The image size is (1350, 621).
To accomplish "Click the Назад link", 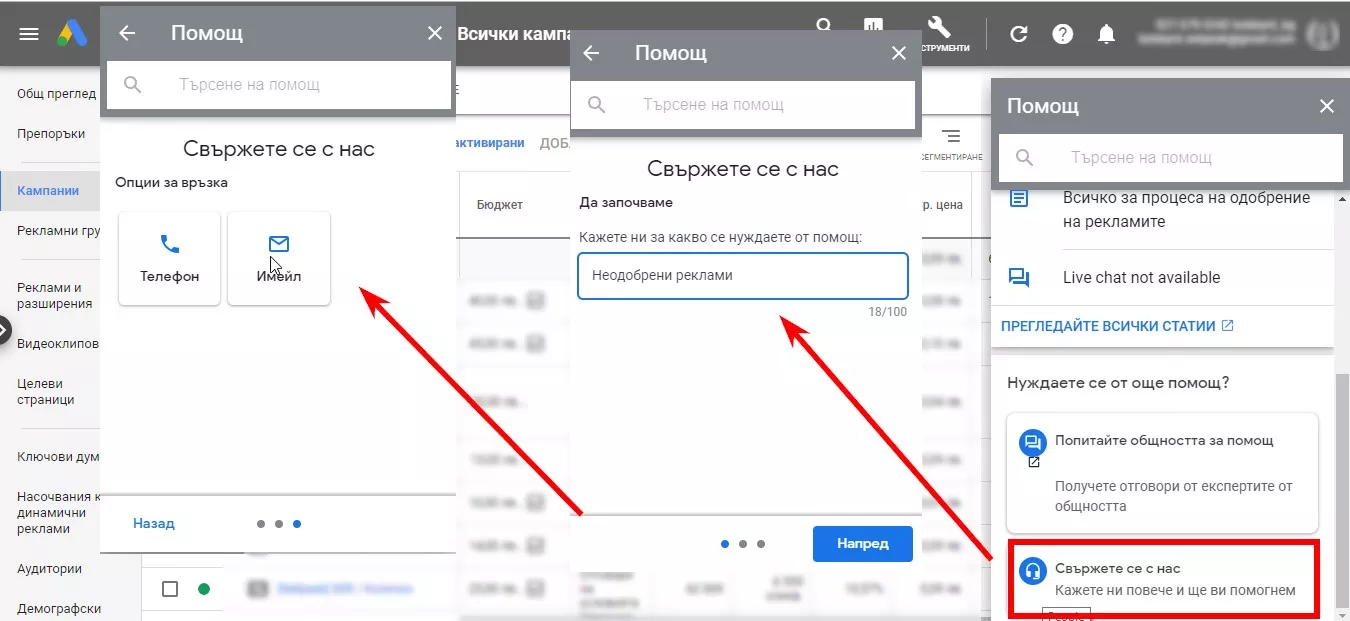I will click(154, 523).
